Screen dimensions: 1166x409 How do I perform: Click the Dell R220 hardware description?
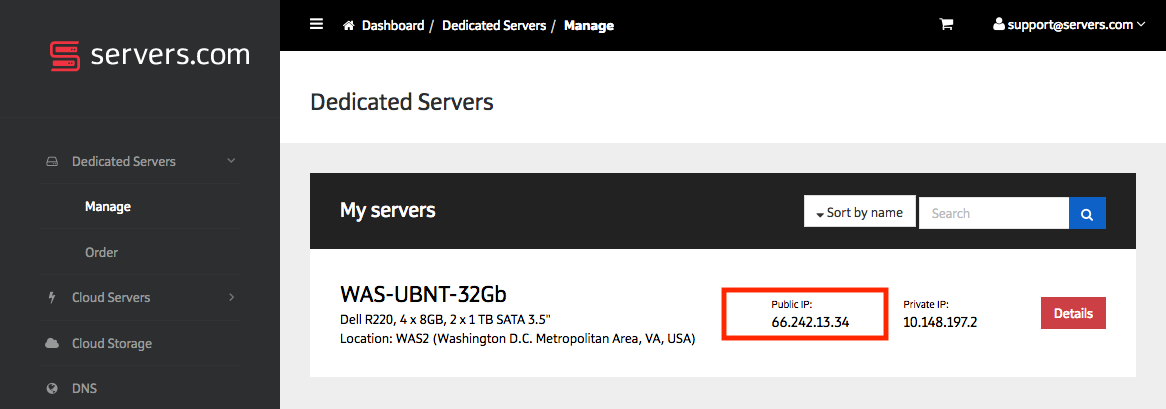(x=445, y=320)
